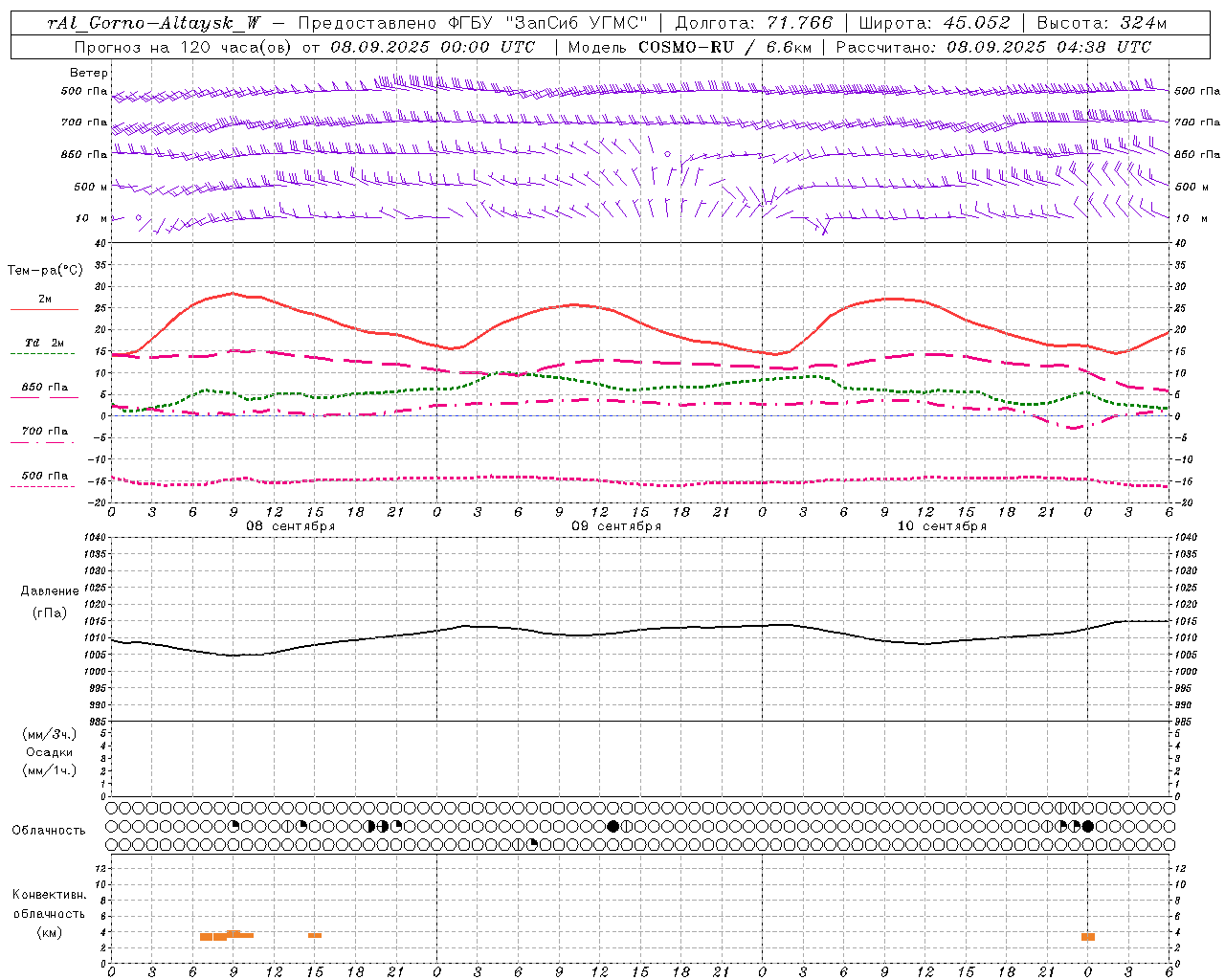Click the 'Осадки' precipitation label
1225x980 pixels.
coord(50,752)
